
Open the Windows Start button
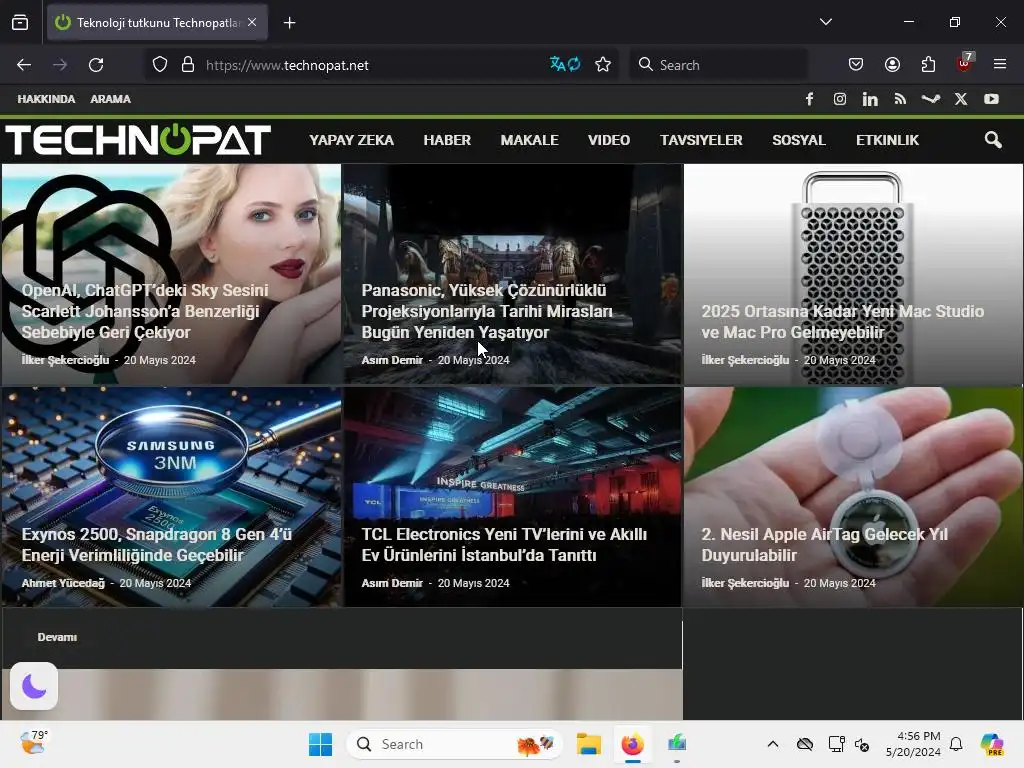click(321, 744)
